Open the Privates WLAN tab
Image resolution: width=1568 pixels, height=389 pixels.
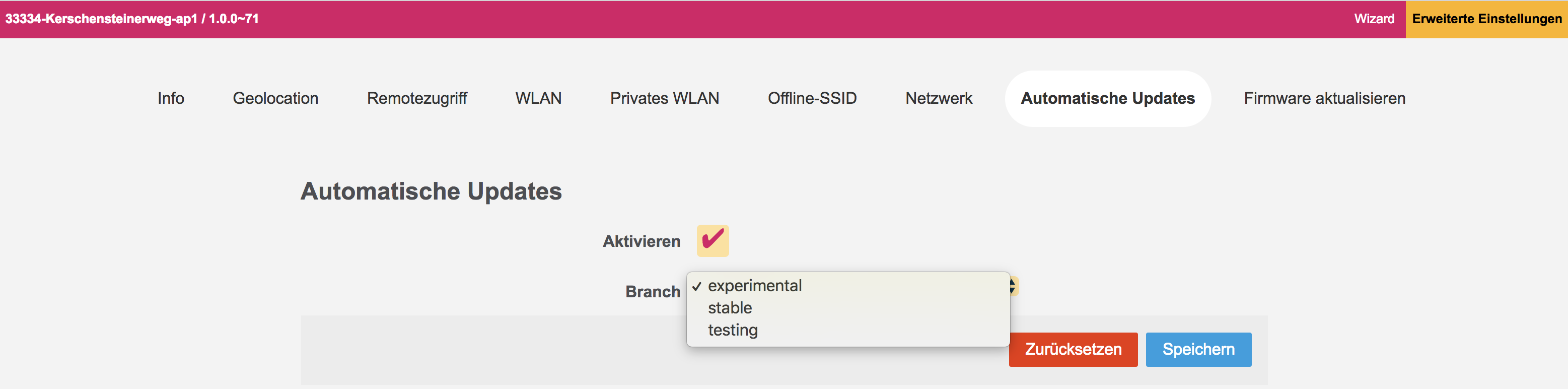pyautogui.click(x=664, y=99)
